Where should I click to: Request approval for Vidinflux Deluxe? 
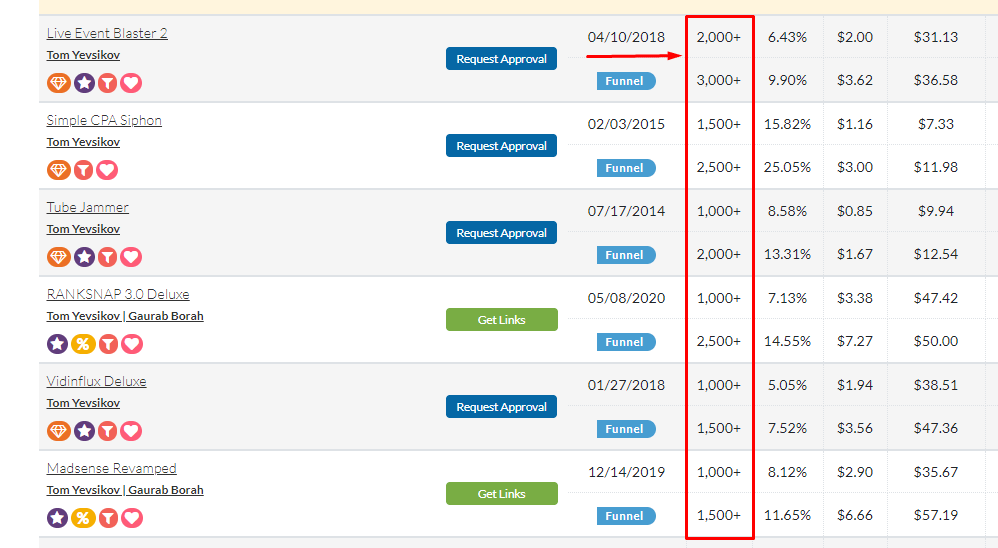[x=502, y=407]
